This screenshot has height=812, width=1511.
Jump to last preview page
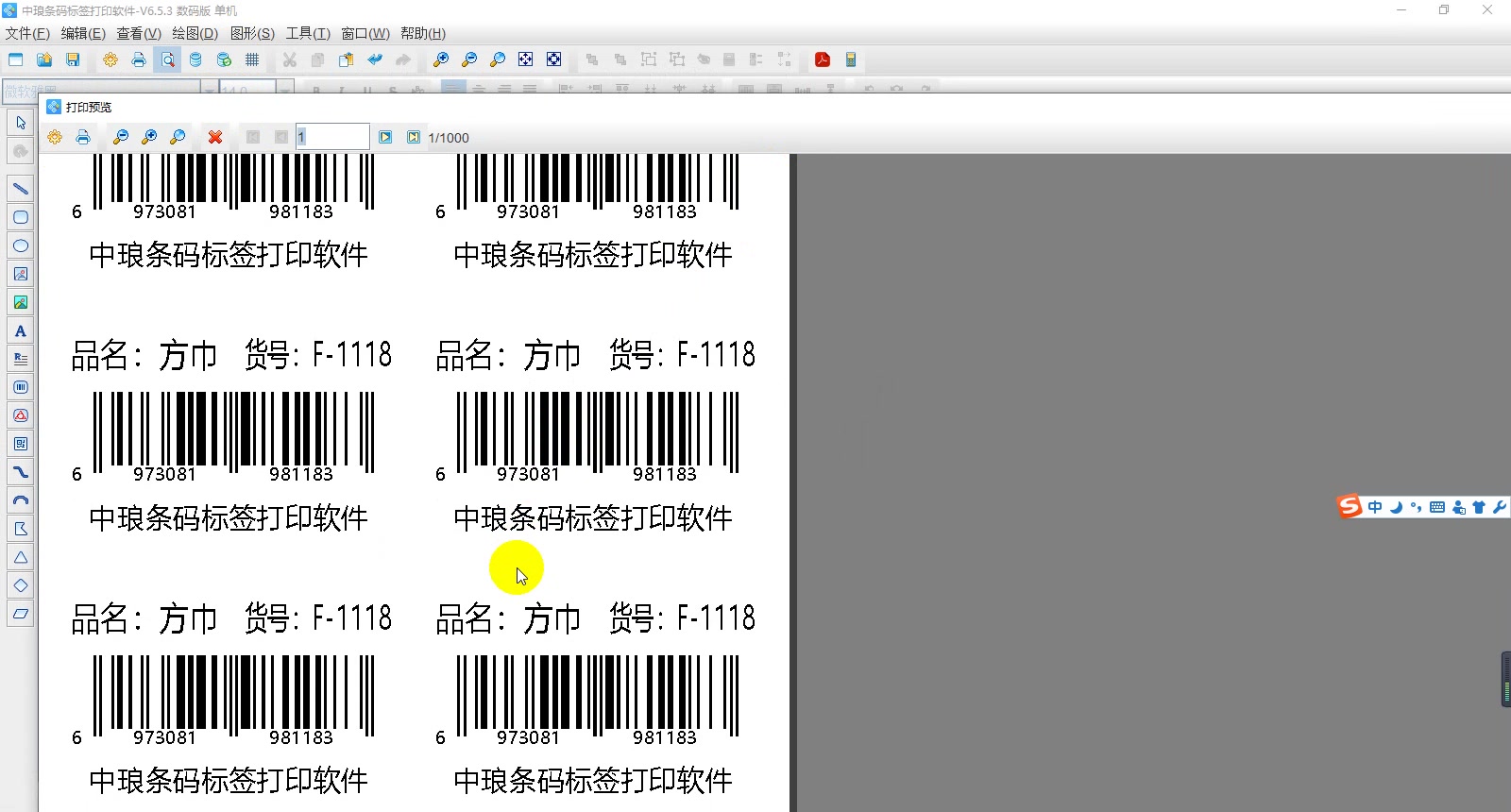414,137
